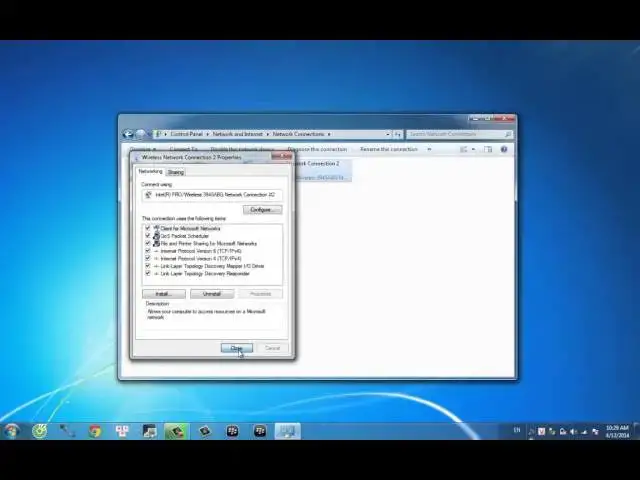Select the Networking tab
This screenshot has width=640, height=480.
coord(150,171)
